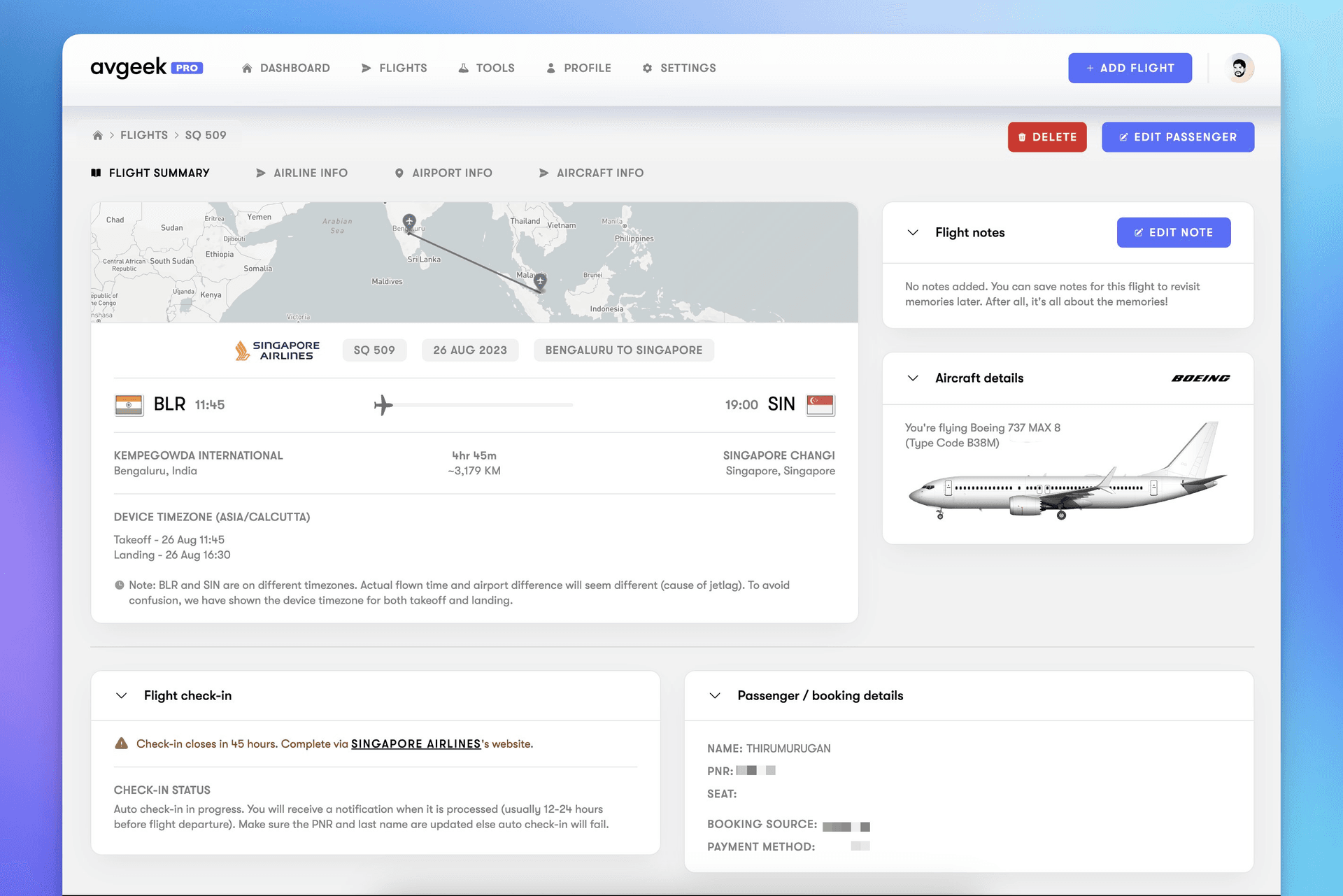The width and height of the screenshot is (1343, 896).
Task: Switch to the Airline Info tab
Action: tap(301, 173)
